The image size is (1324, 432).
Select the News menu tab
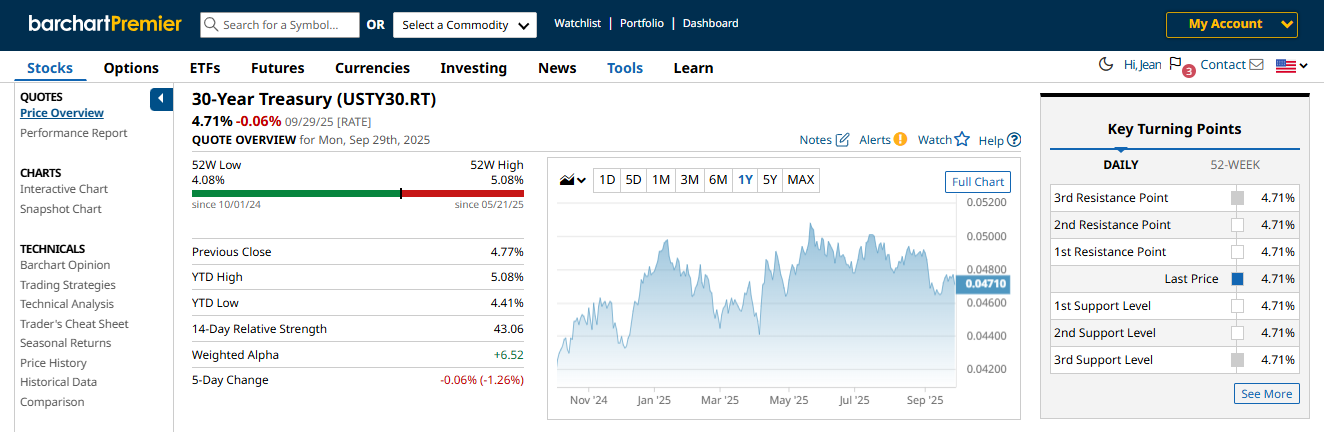pyautogui.click(x=557, y=68)
